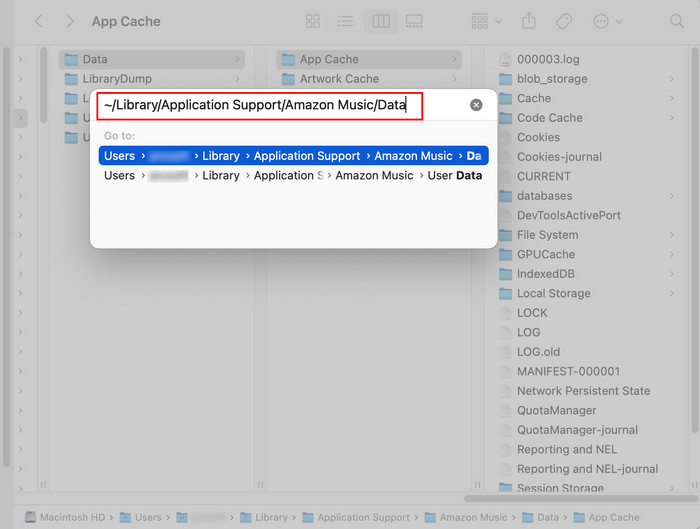The image size is (700, 529).
Task: Click Macintosh HD in the path bar
Action: (x=64, y=517)
